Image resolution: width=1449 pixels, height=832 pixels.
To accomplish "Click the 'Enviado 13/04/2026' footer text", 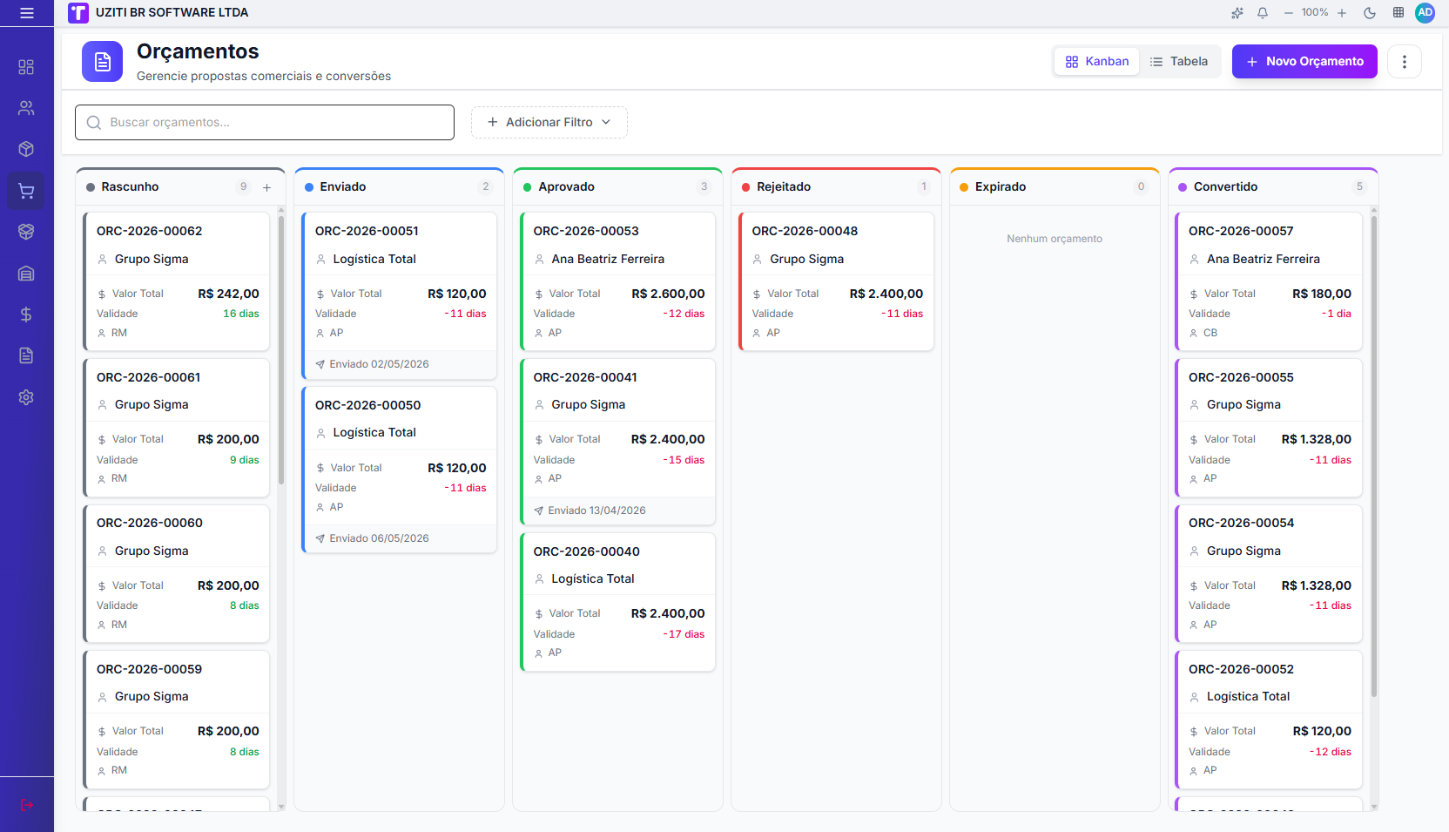I will (597, 510).
